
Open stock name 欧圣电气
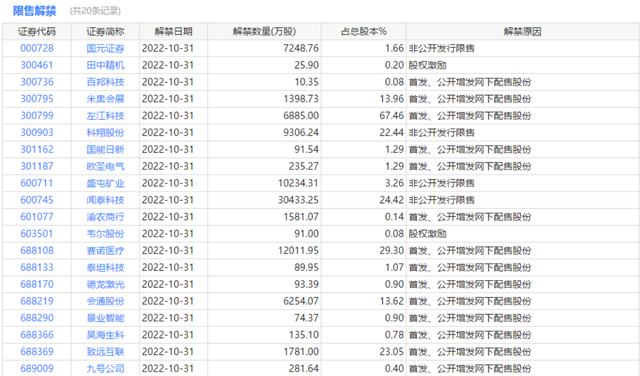[x=105, y=166]
